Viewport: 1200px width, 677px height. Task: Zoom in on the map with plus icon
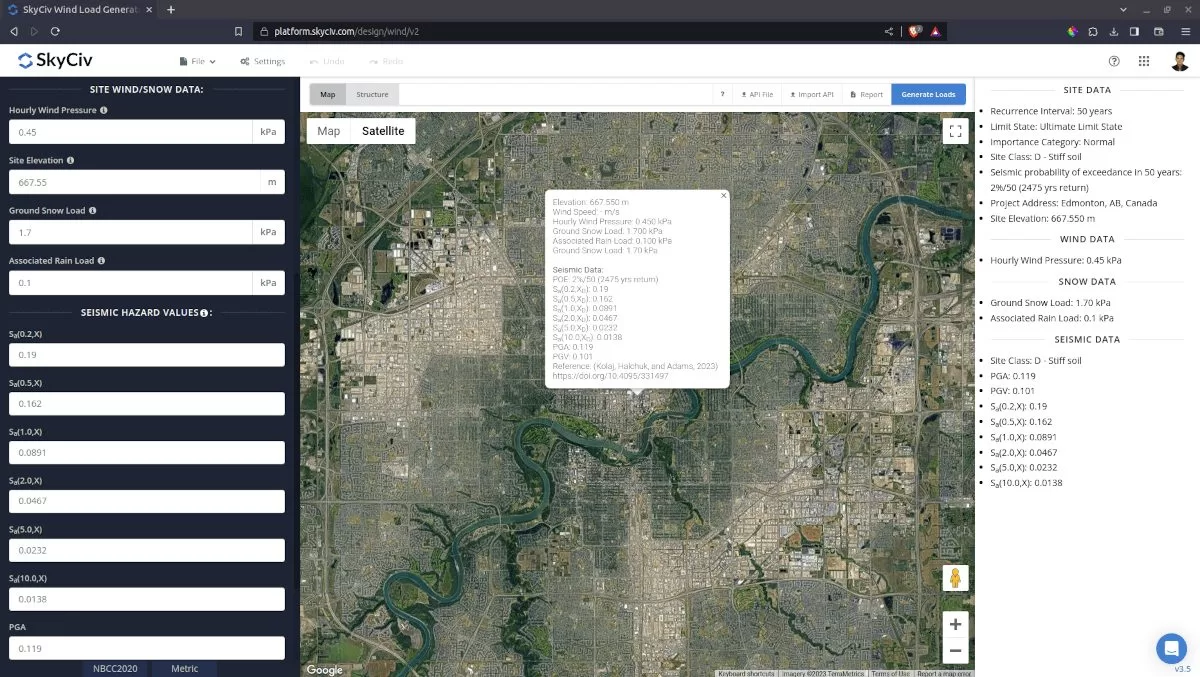click(955, 623)
